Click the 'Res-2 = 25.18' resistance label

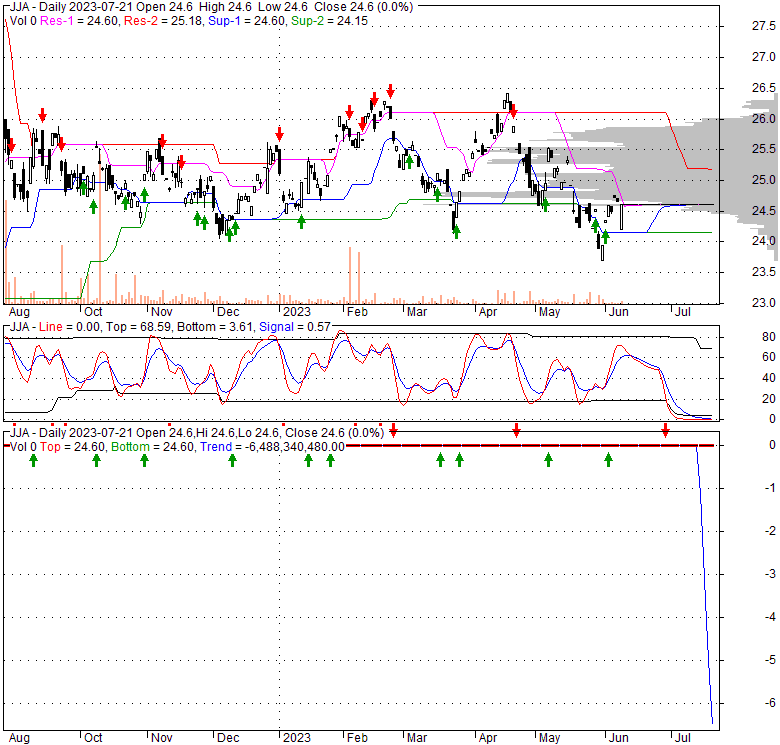click(x=164, y=21)
